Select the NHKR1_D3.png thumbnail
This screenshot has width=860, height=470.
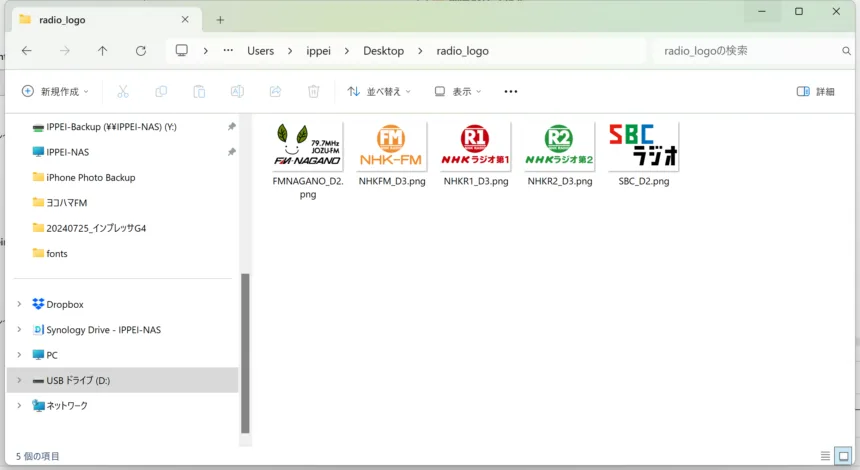(476, 146)
